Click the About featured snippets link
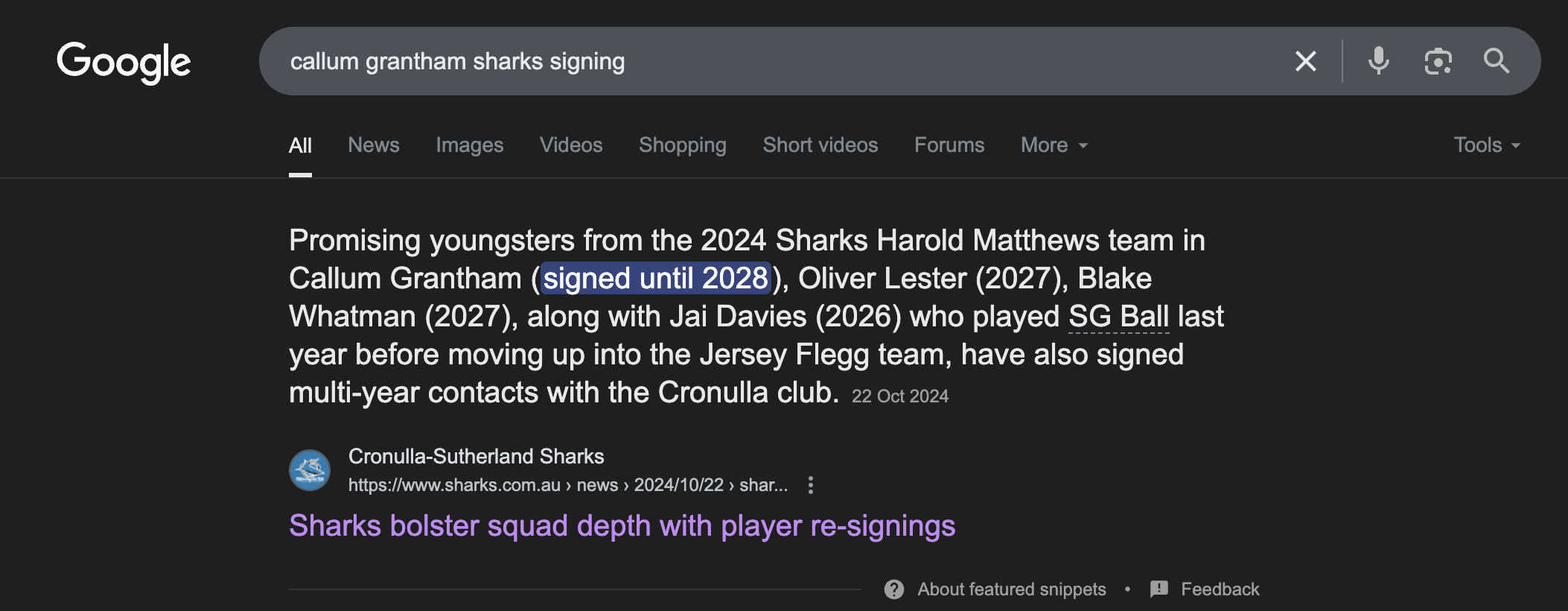This screenshot has height=611, width=1568. click(x=1011, y=589)
